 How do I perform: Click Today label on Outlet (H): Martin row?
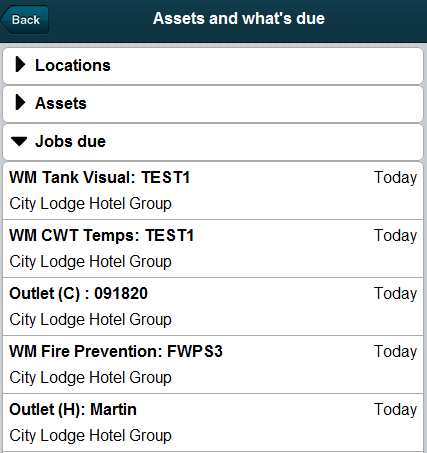point(395,410)
